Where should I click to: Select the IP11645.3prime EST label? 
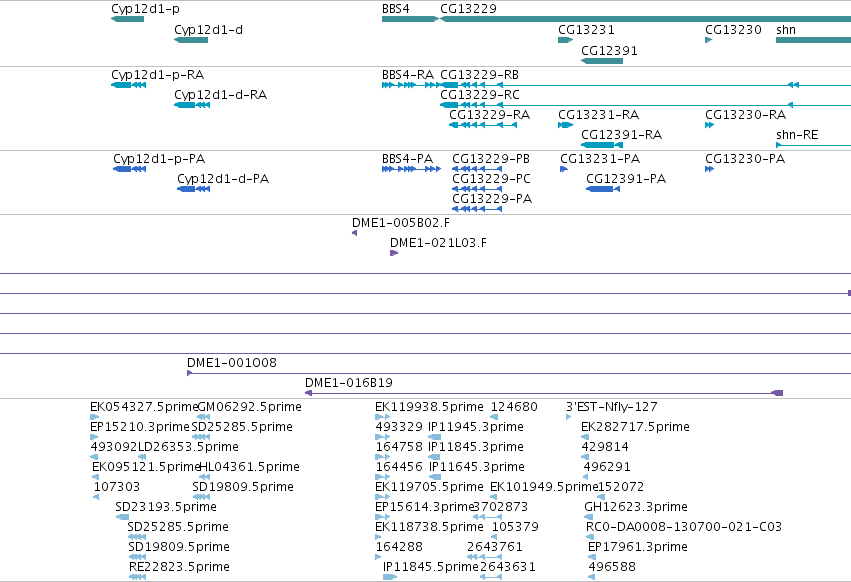[477, 467]
